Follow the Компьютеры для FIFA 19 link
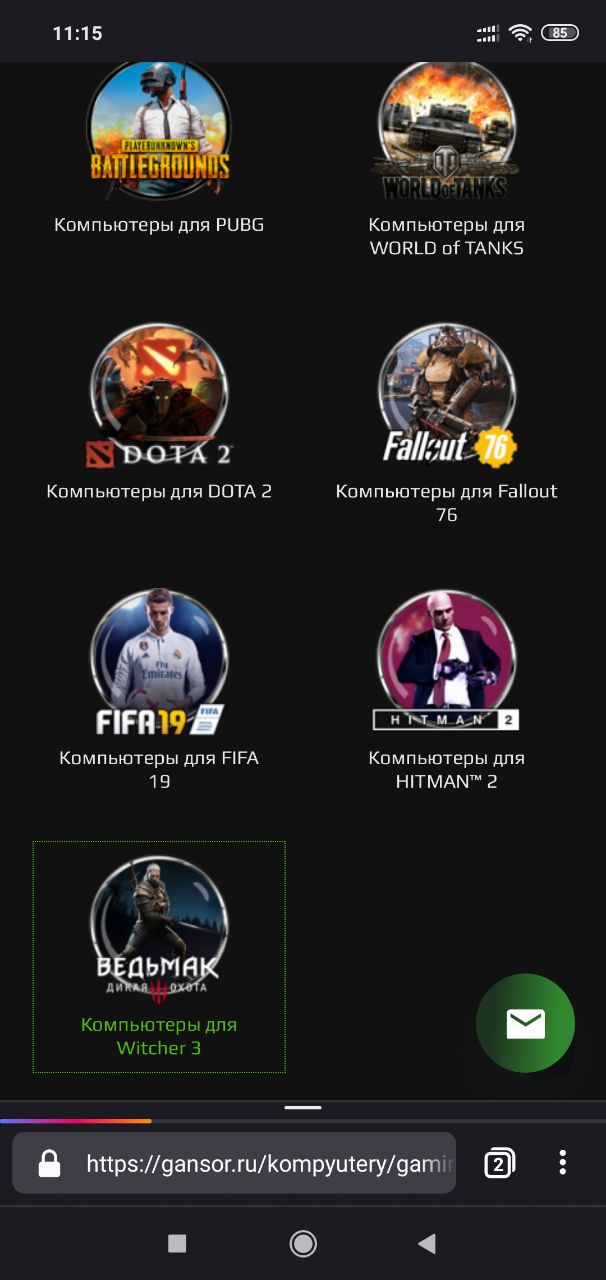The height and width of the screenshot is (1280, 606). [159, 770]
